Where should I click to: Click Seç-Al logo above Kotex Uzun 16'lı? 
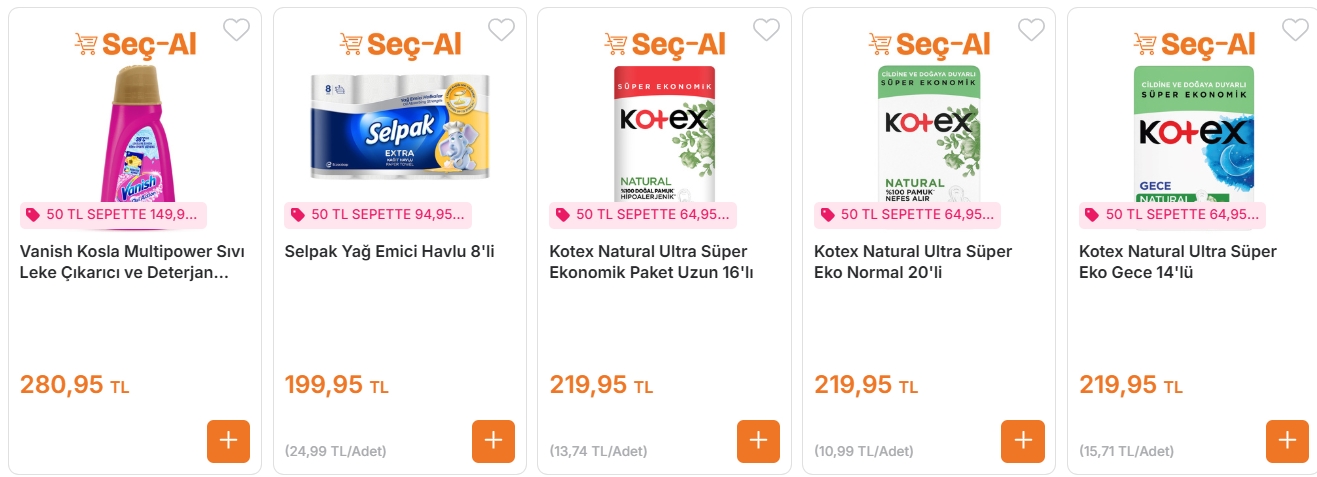coord(664,44)
